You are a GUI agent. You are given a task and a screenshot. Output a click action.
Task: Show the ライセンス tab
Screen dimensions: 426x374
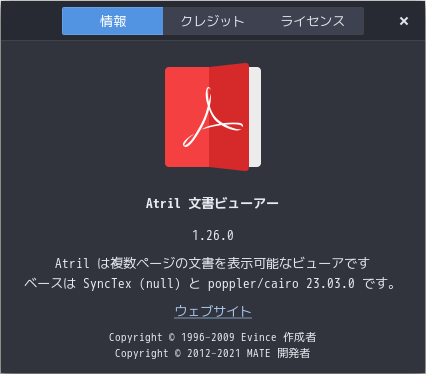[313, 21]
